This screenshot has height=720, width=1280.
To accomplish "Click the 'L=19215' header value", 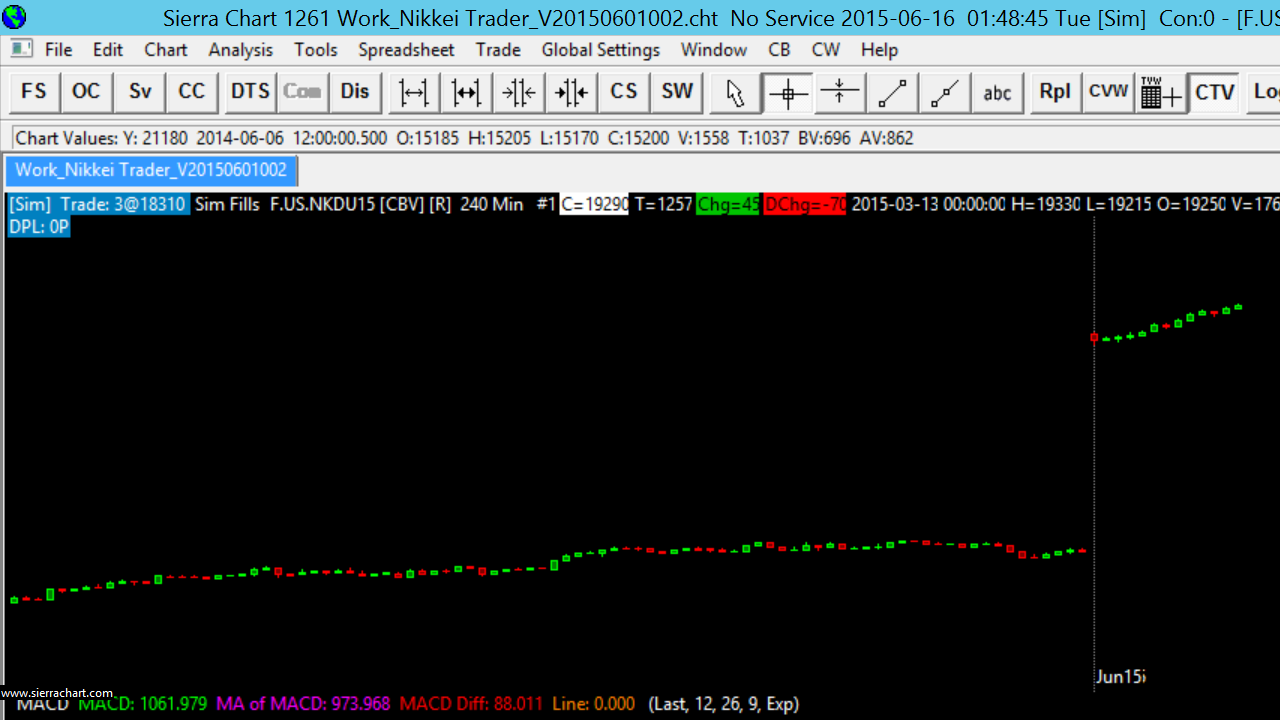I will (1118, 204).
